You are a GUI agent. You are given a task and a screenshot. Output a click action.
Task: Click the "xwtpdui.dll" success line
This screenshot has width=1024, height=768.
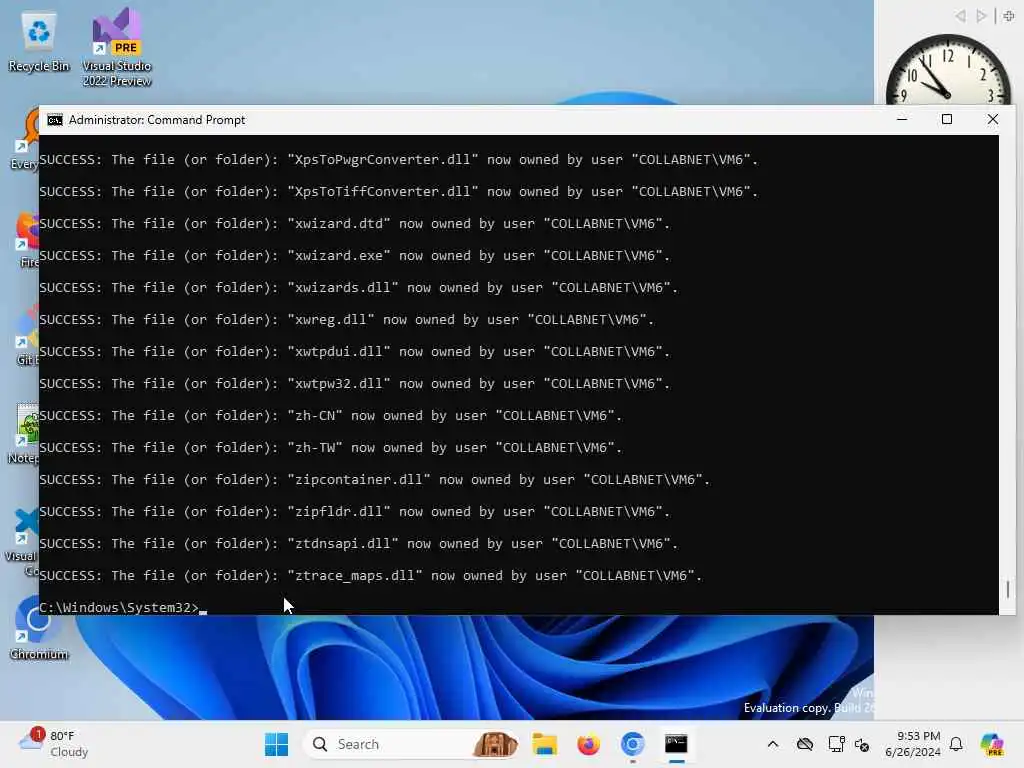pyautogui.click(x=355, y=351)
